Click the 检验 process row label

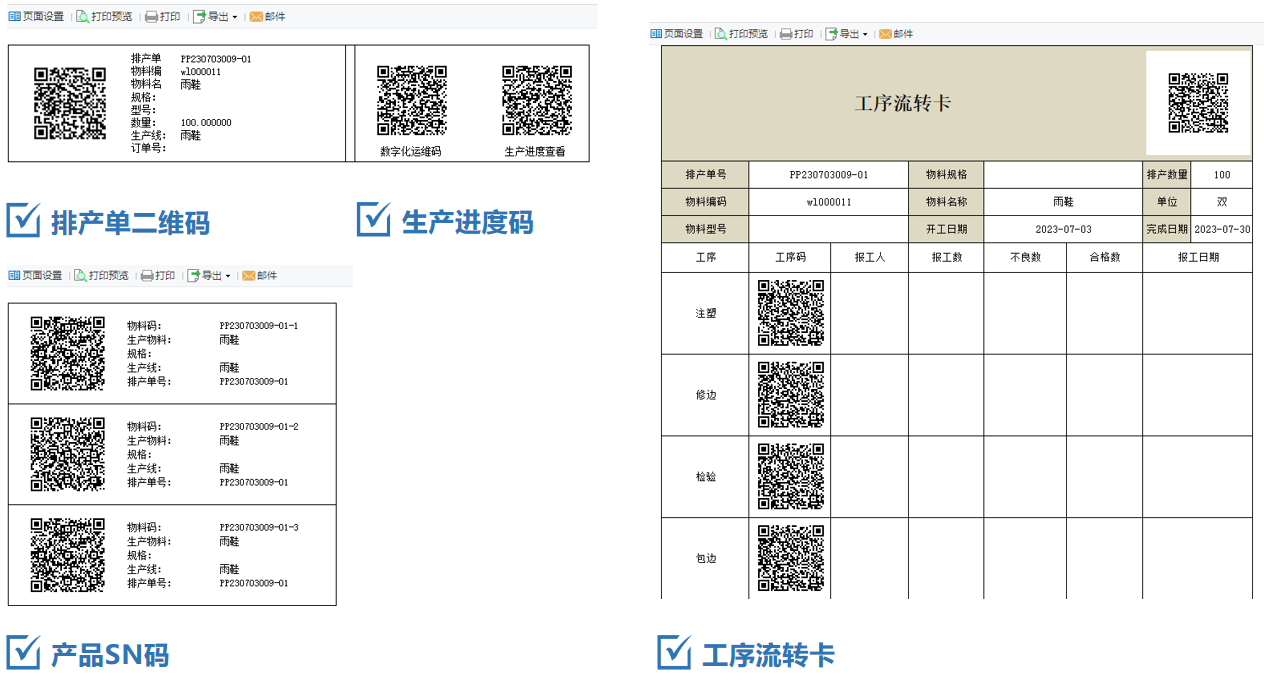705,477
